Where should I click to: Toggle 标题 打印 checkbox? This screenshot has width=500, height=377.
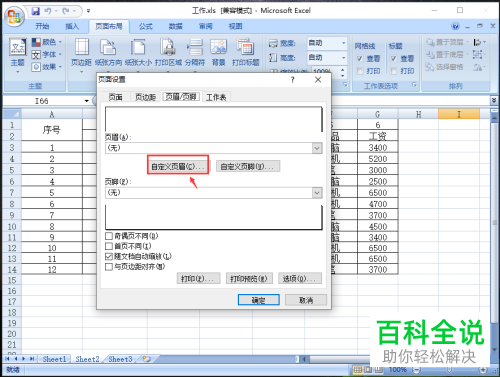point(394,71)
